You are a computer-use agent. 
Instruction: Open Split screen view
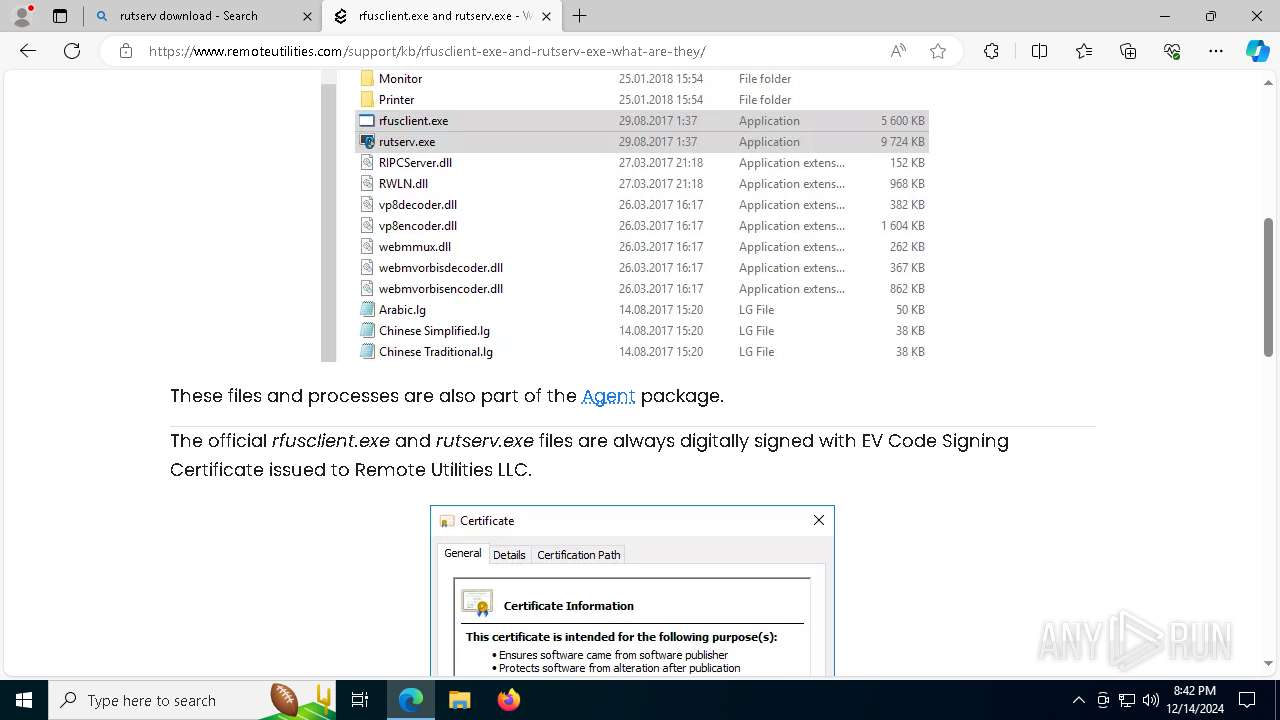(1039, 51)
